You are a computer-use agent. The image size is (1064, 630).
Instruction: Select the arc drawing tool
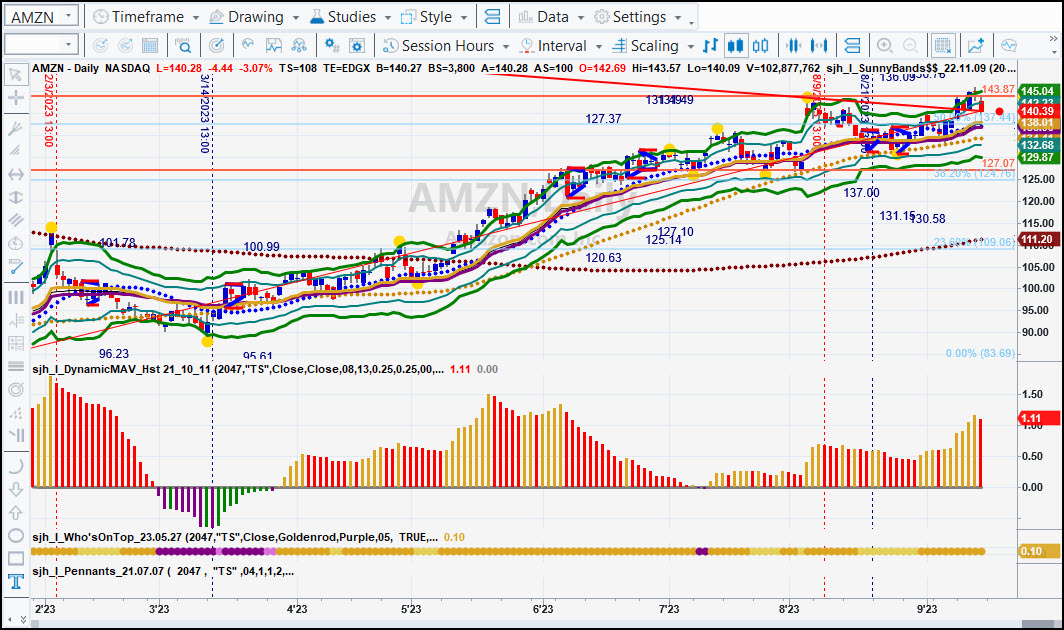tap(15, 466)
